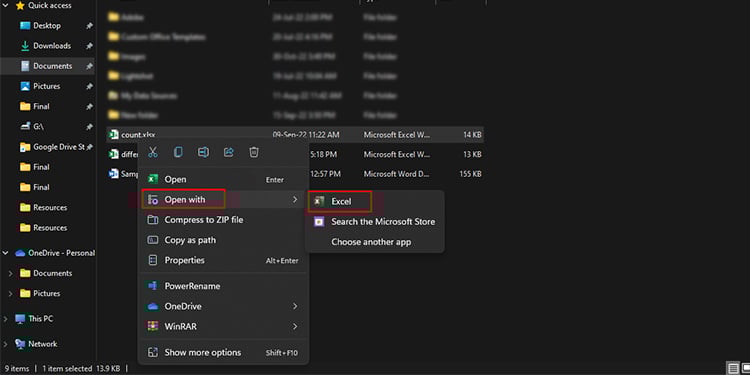
Task: Expand the OneDrive submenu arrow
Action: coord(295,306)
